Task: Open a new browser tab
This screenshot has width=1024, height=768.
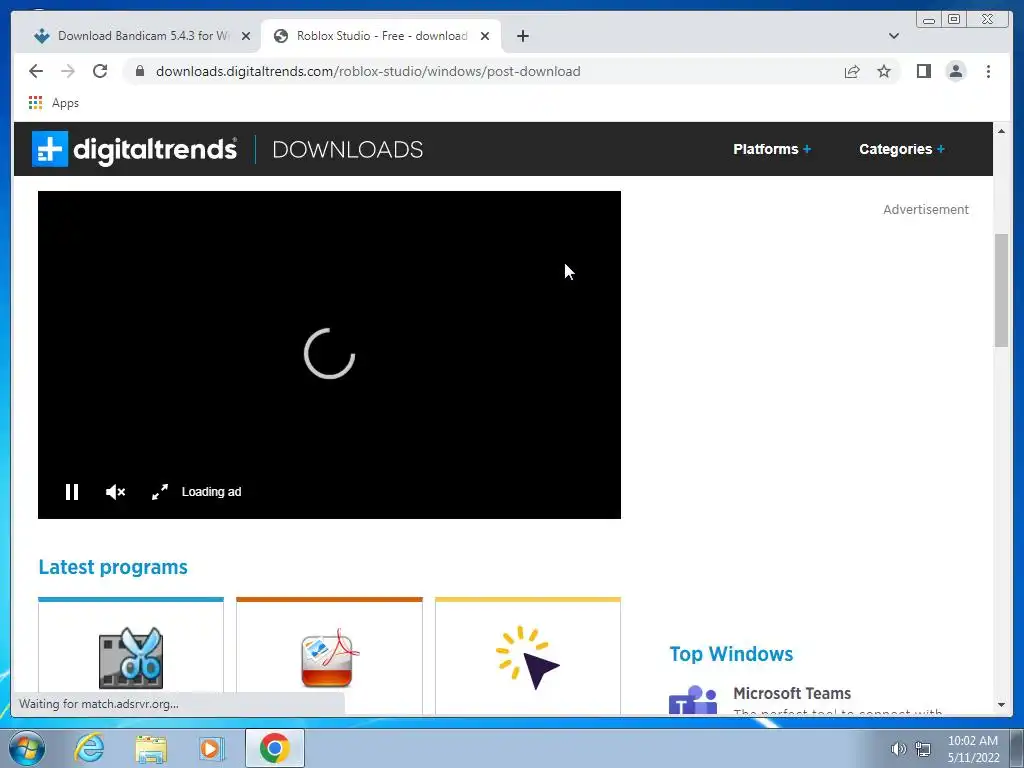Action: [x=522, y=36]
